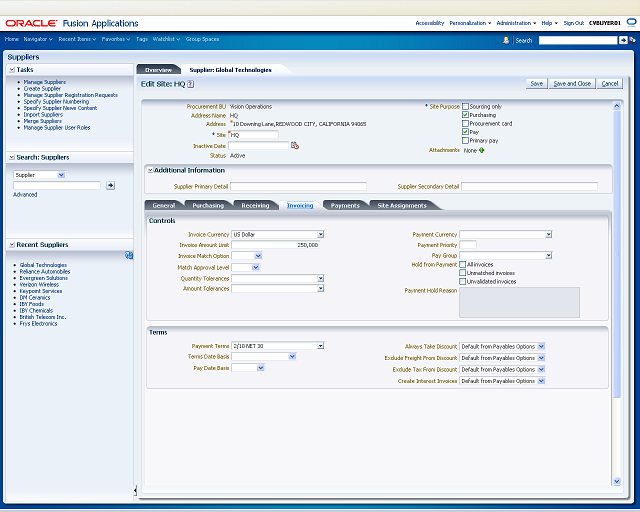Check the Primary pay checkbox
640x512 pixels.
(x=465, y=140)
